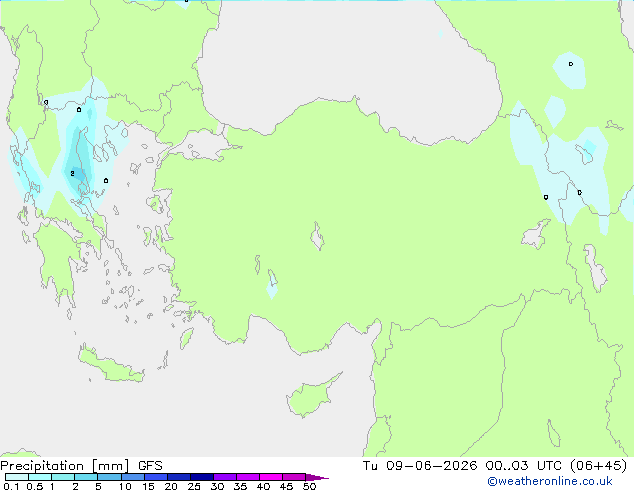The width and height of the screenshot is (634, 490).
Task: Click the legend value '15'
Action: [148, 486]
